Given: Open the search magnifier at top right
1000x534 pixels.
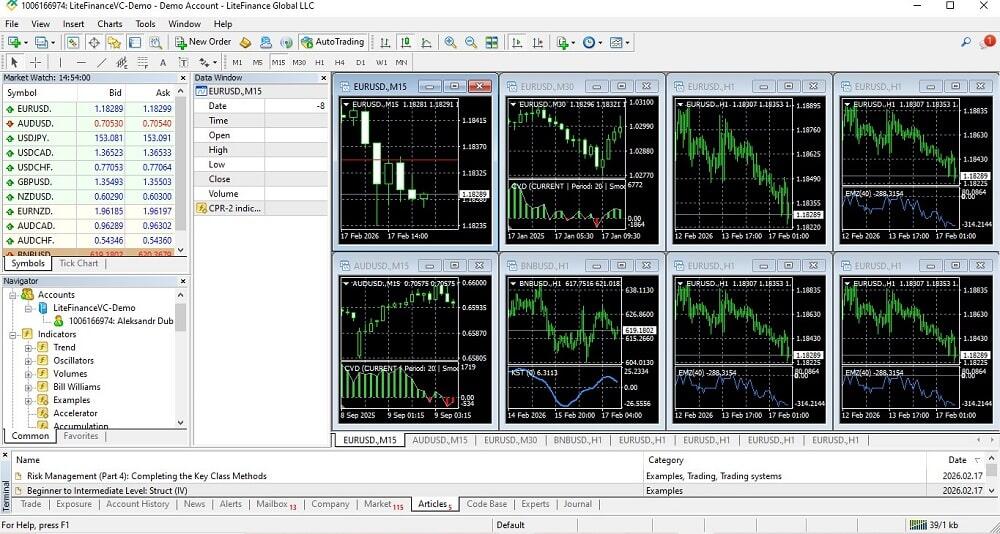Looking at the screenshot, I should 966,42.
